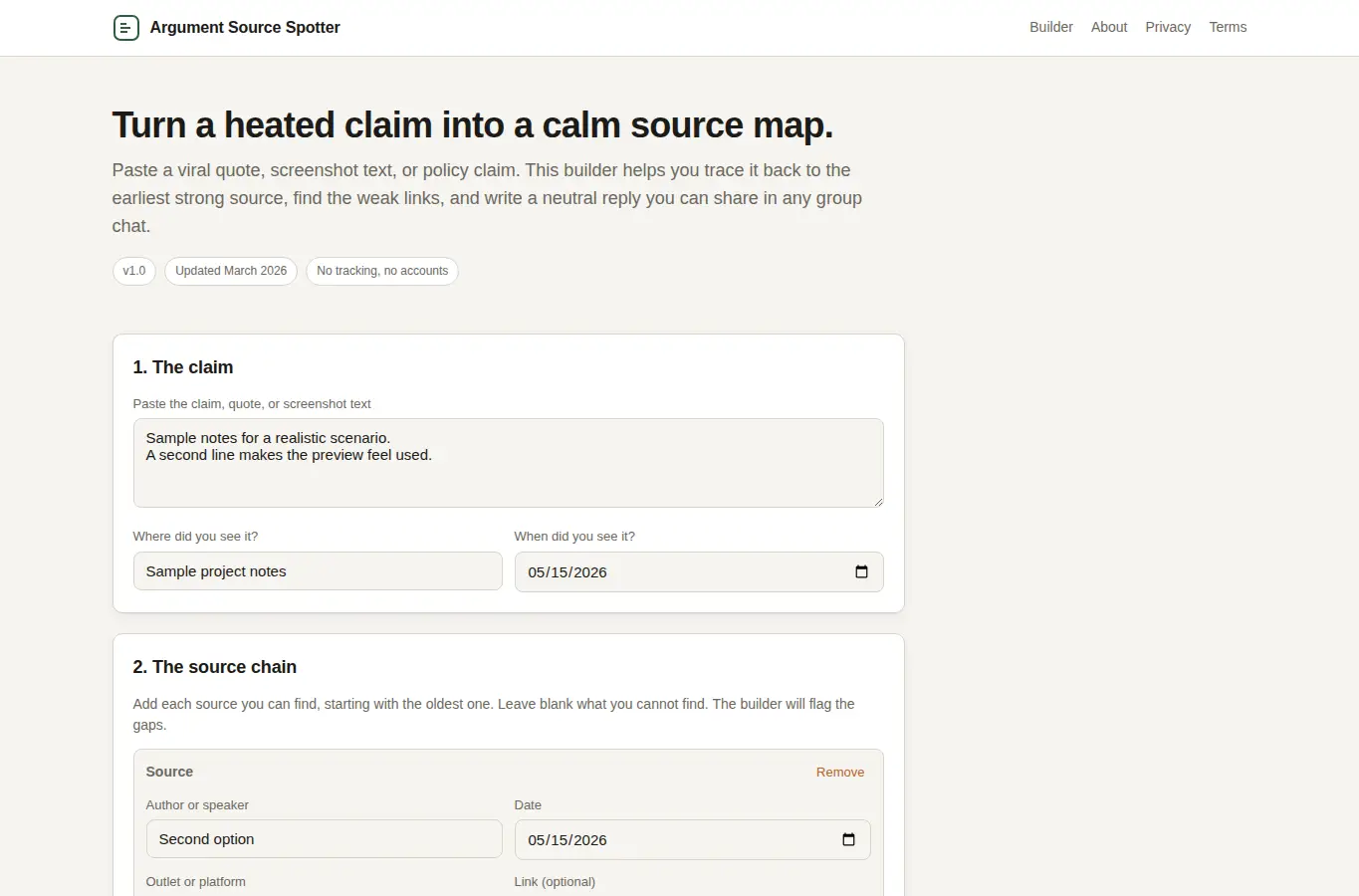Click the 'Where did you see it?' field
The height and width of the screenshot is (896, 1359).
(318, 571)
